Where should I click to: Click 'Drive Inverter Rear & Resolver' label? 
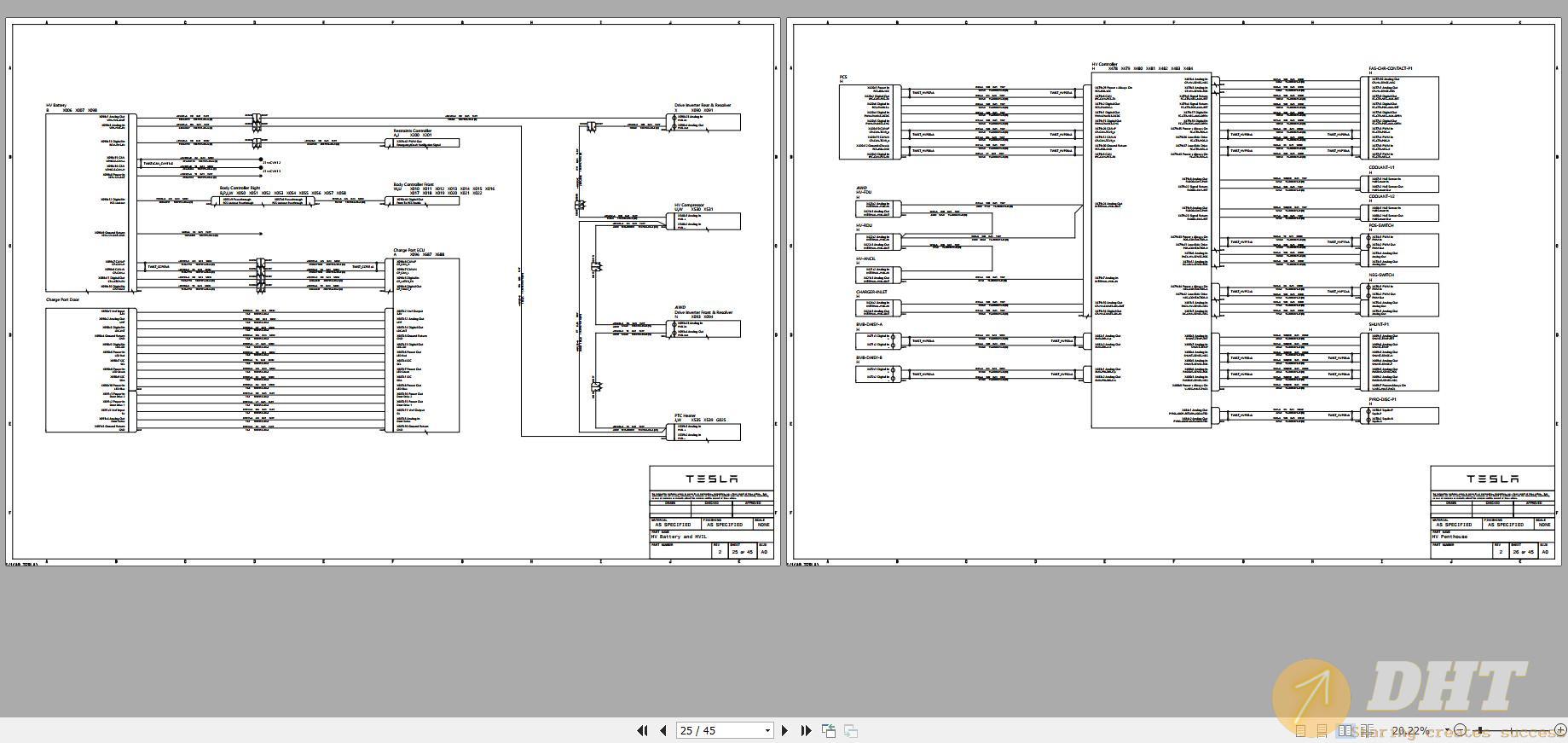point(703,105)
